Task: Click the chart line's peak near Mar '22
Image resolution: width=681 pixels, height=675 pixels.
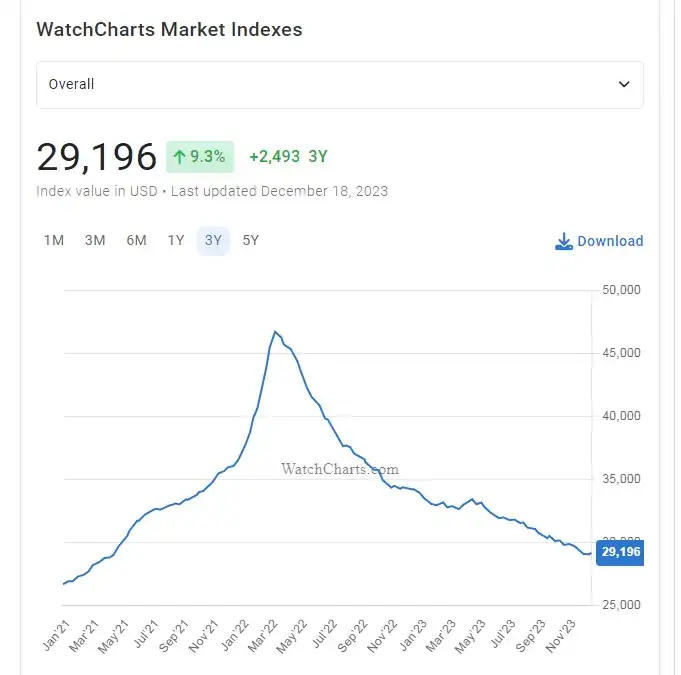Action: point(275,332)
